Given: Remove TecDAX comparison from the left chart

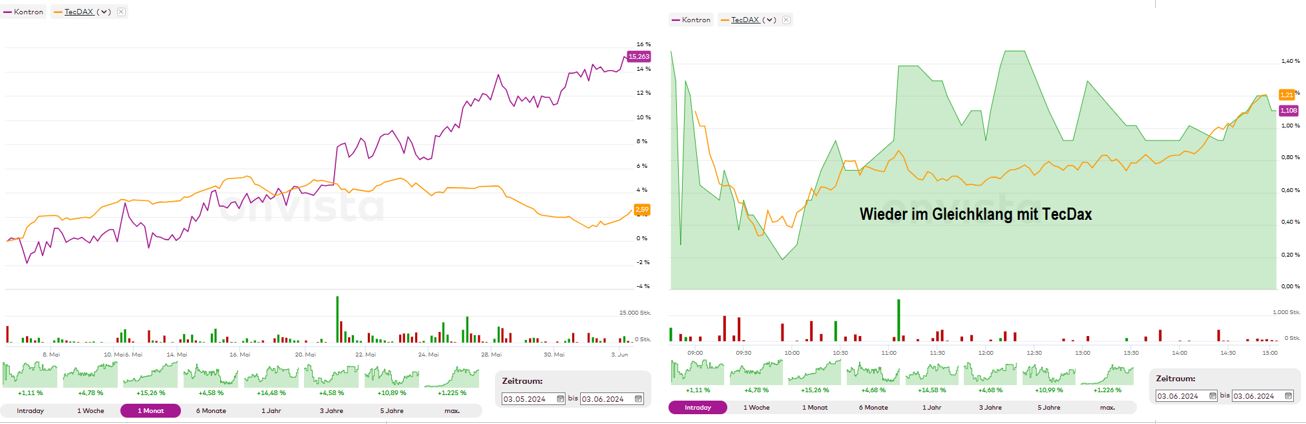Looking at the screenshot, I should point(121,11).
